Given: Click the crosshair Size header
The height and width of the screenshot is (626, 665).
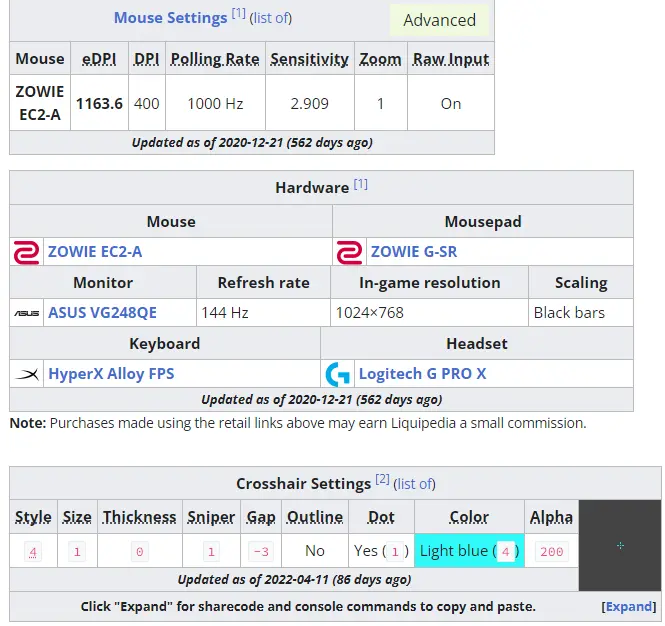Looking at the screenshot, I should tap(77, 517).
